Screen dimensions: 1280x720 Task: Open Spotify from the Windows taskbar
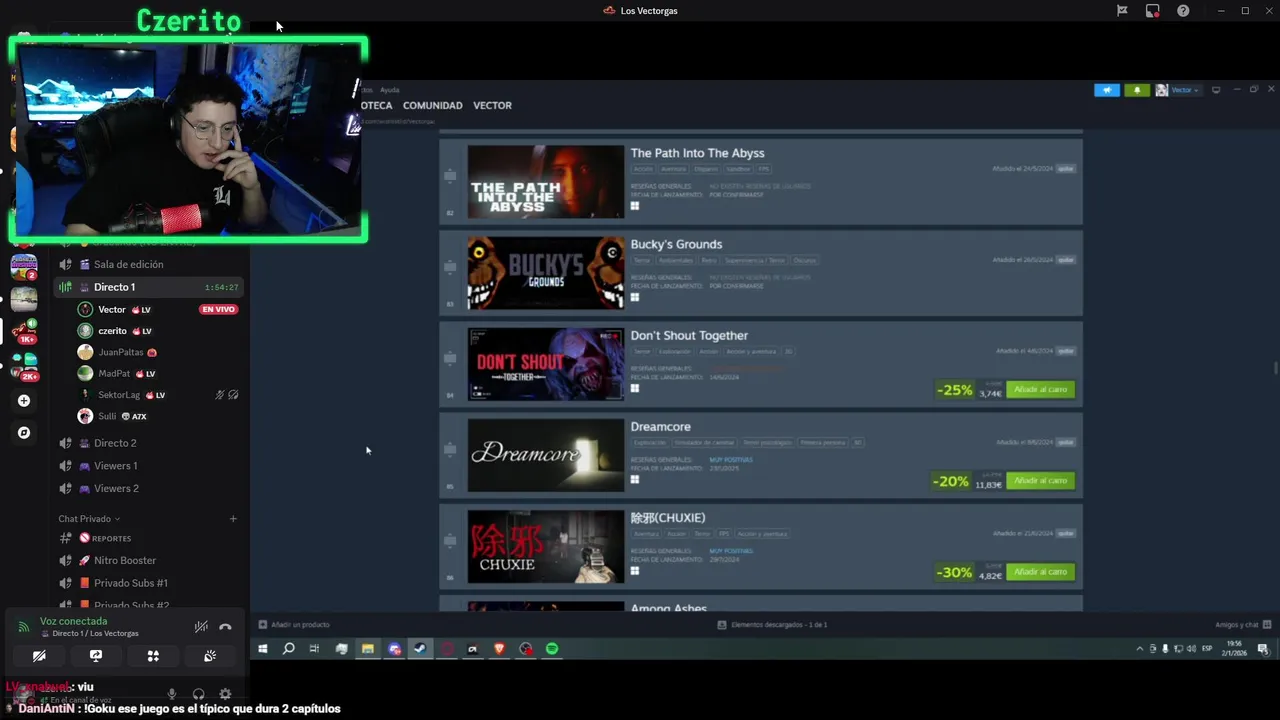tap(552, 649)
